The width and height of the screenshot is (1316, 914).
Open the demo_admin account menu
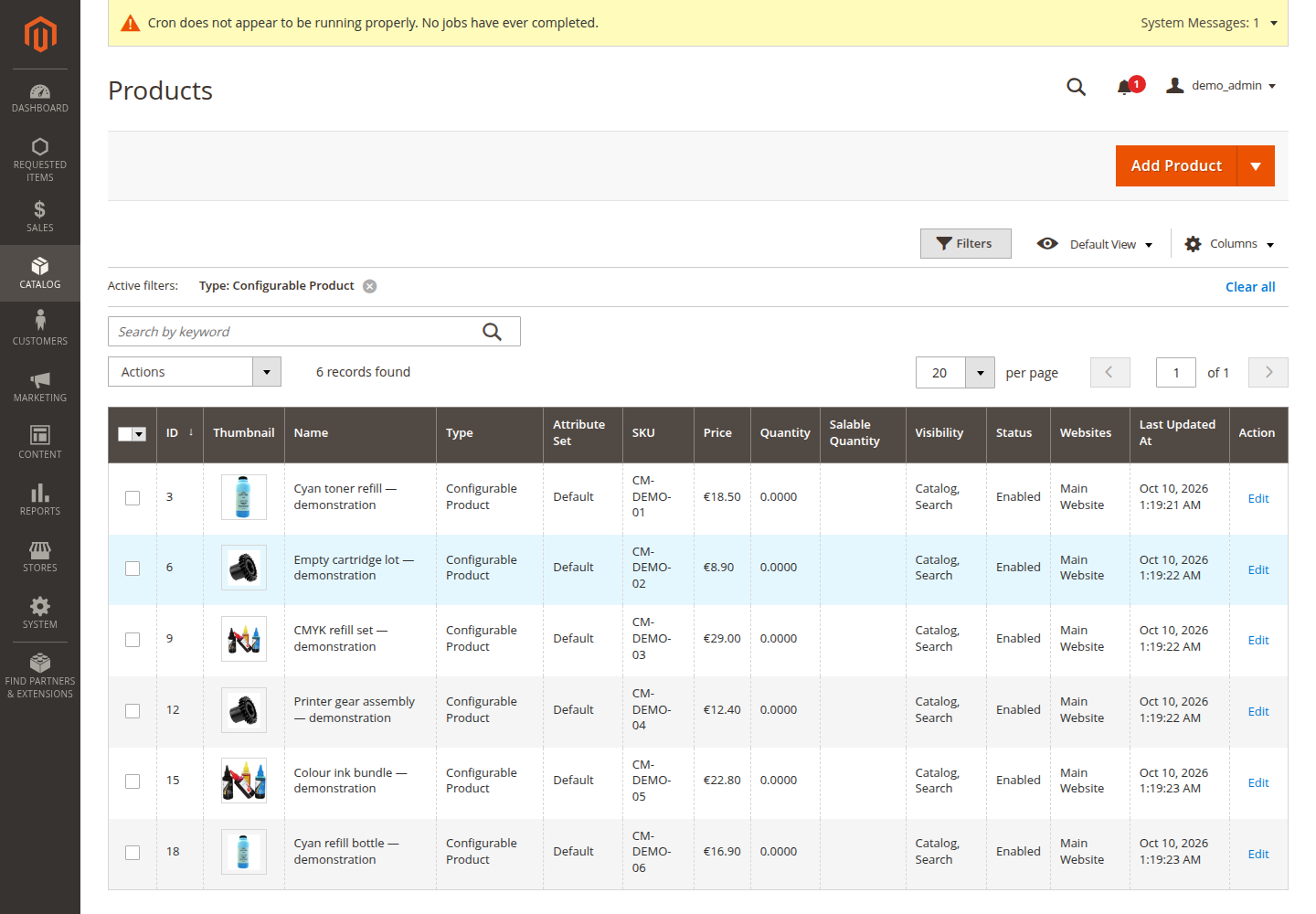coord(1221,86)
